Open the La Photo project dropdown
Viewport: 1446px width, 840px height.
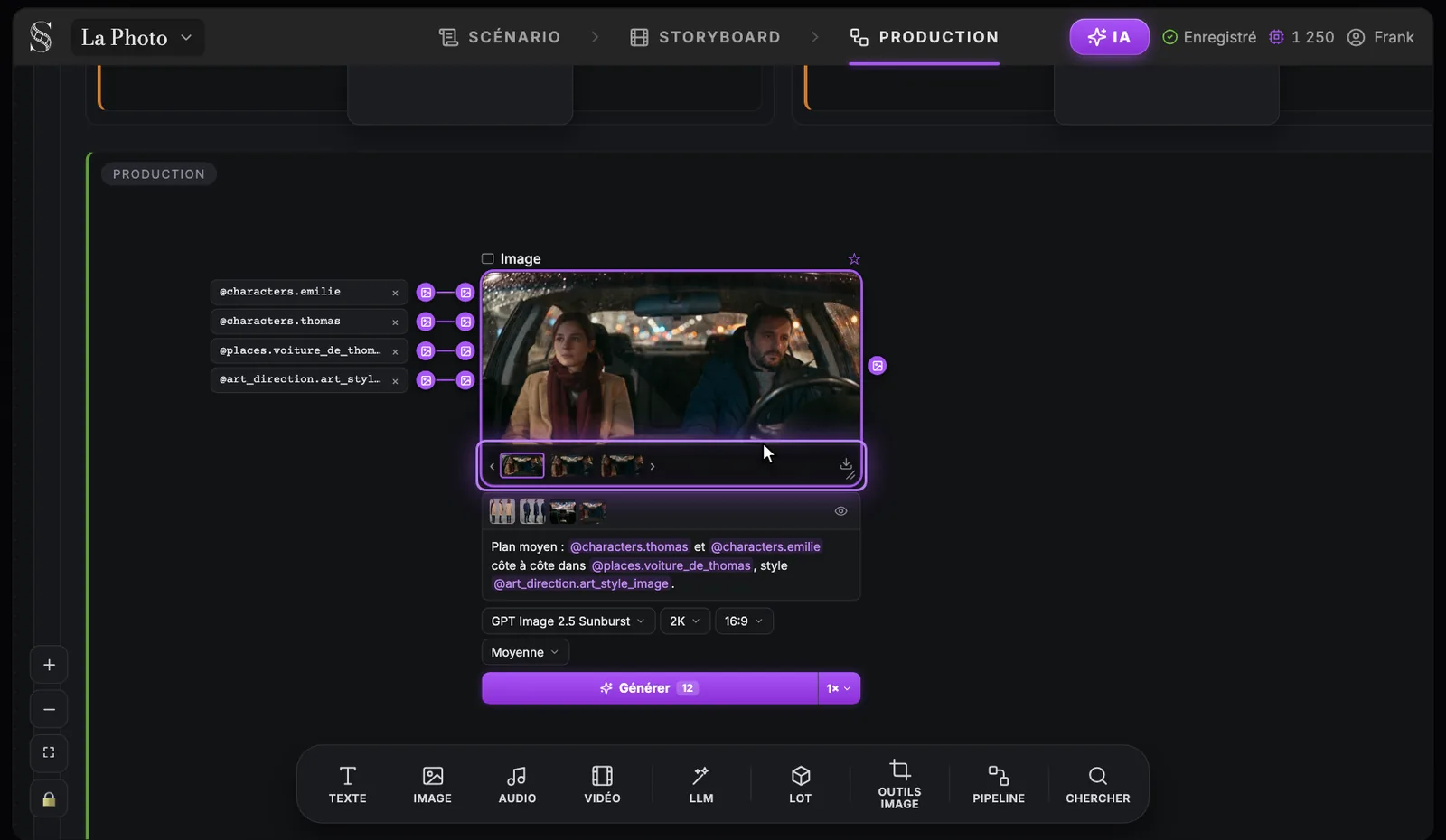click(137, 37)
